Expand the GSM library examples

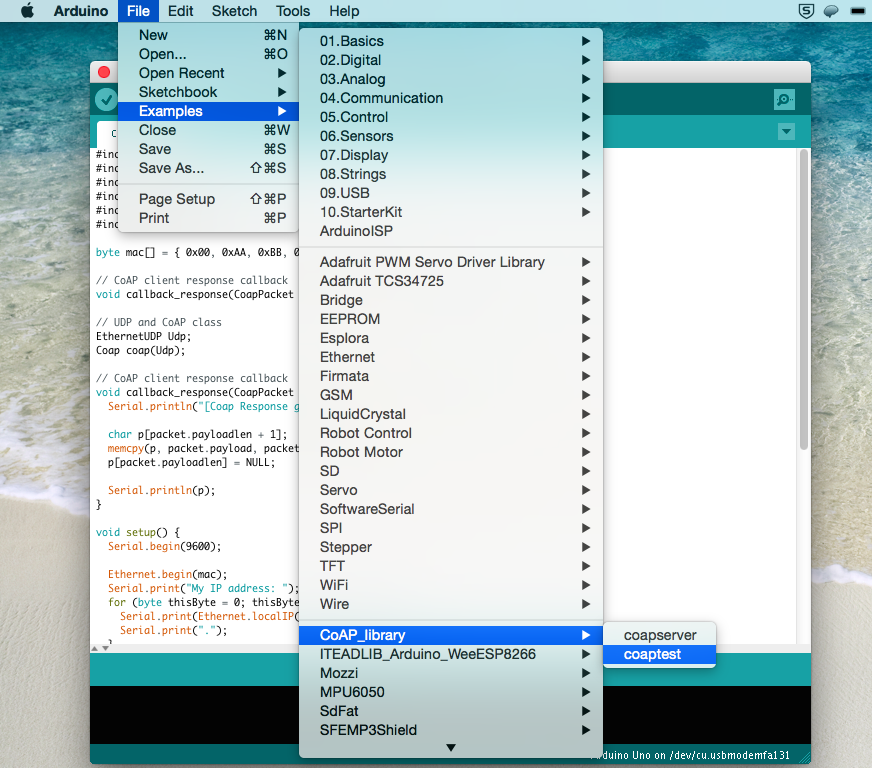[x=451, y=395]
